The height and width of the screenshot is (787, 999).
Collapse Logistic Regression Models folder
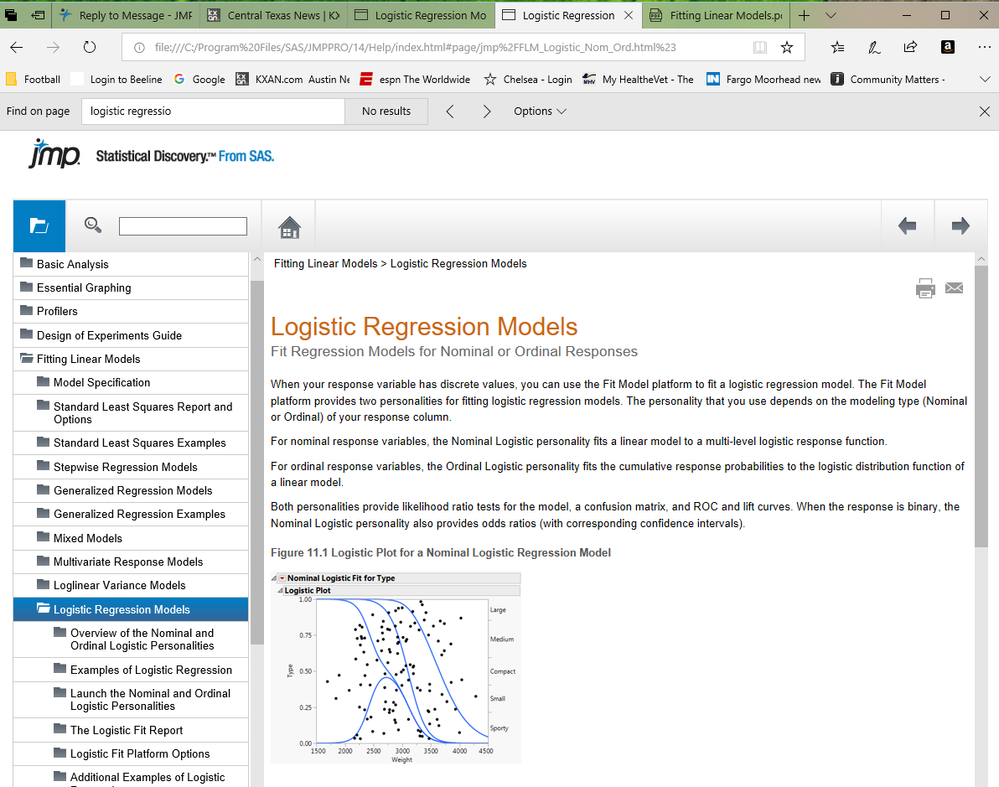131,610
